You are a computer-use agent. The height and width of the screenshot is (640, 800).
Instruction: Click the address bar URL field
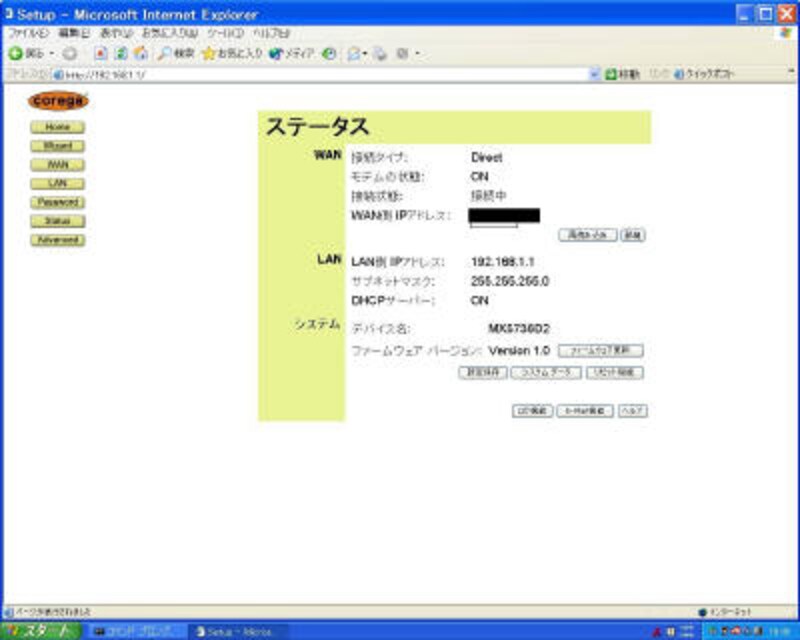click(321, 75)
